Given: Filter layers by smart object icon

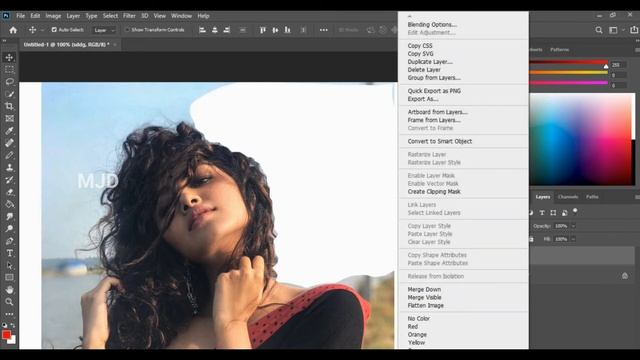Looking at the screenshot, I should (x=564, y=213).
